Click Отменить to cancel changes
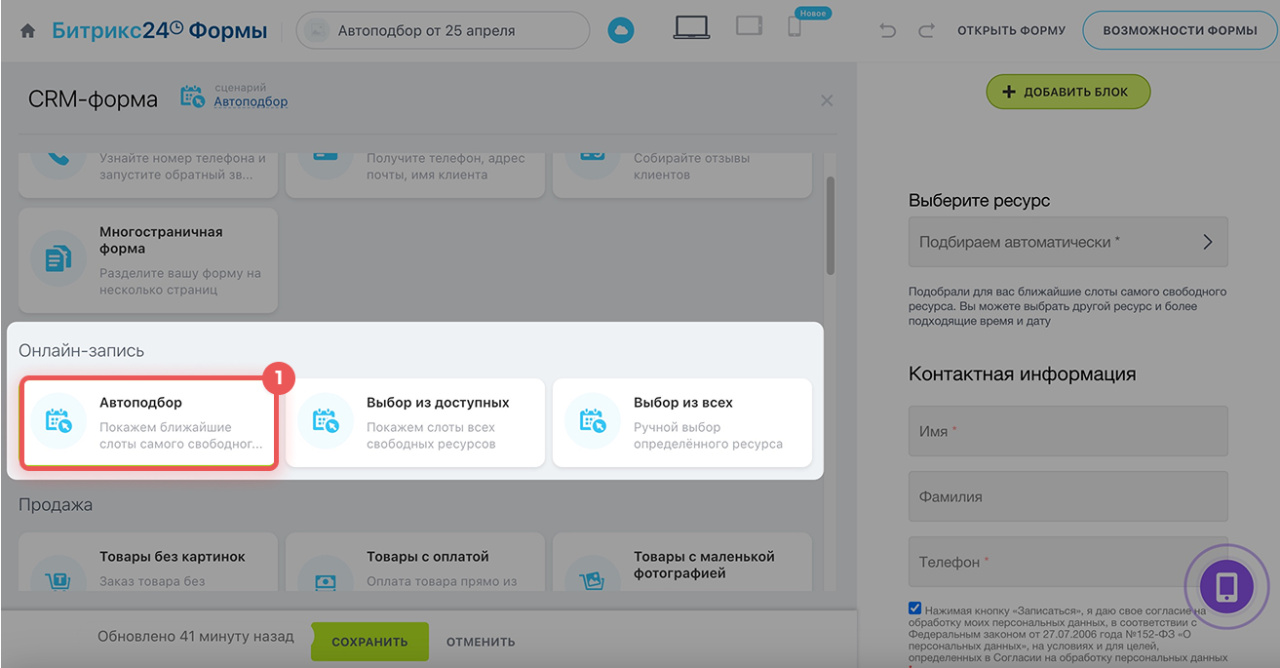 [480, 642]
